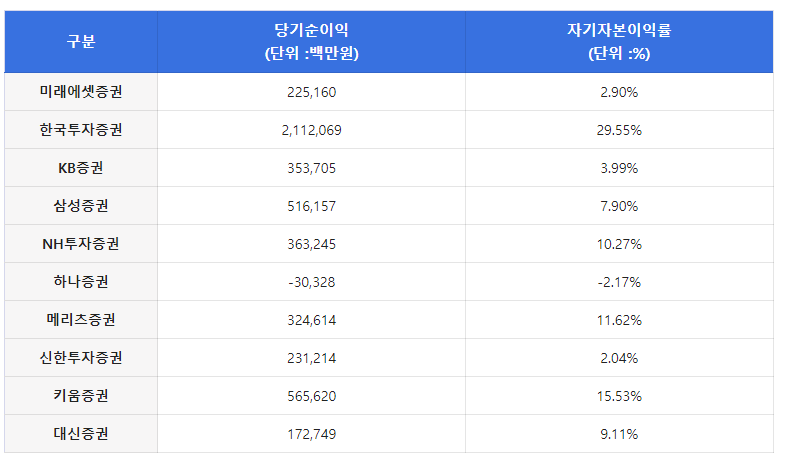Click the ROE value 2.04%
The image size is (787, 462).
619,359
